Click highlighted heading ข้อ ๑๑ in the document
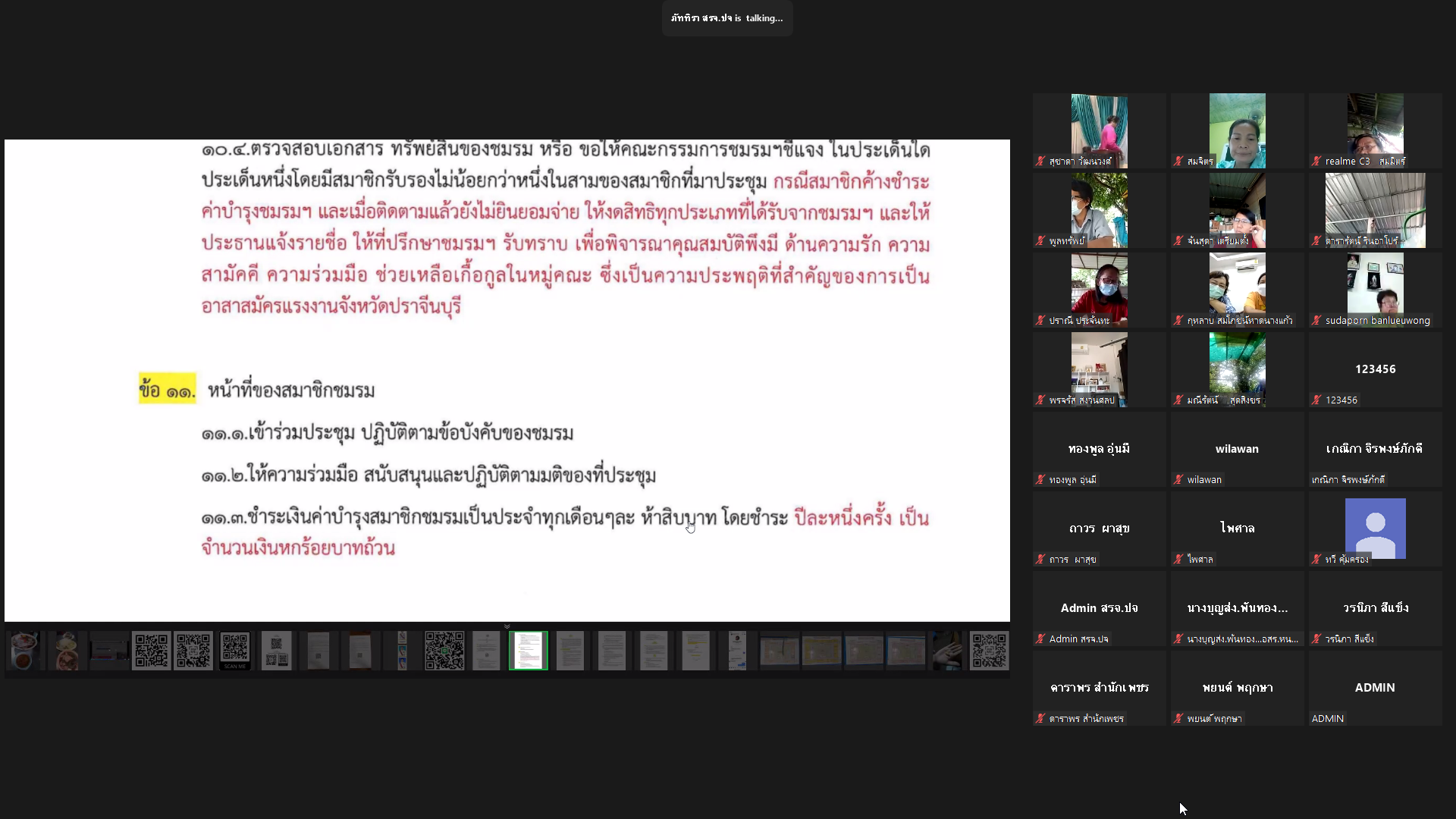 click(167, 391)
